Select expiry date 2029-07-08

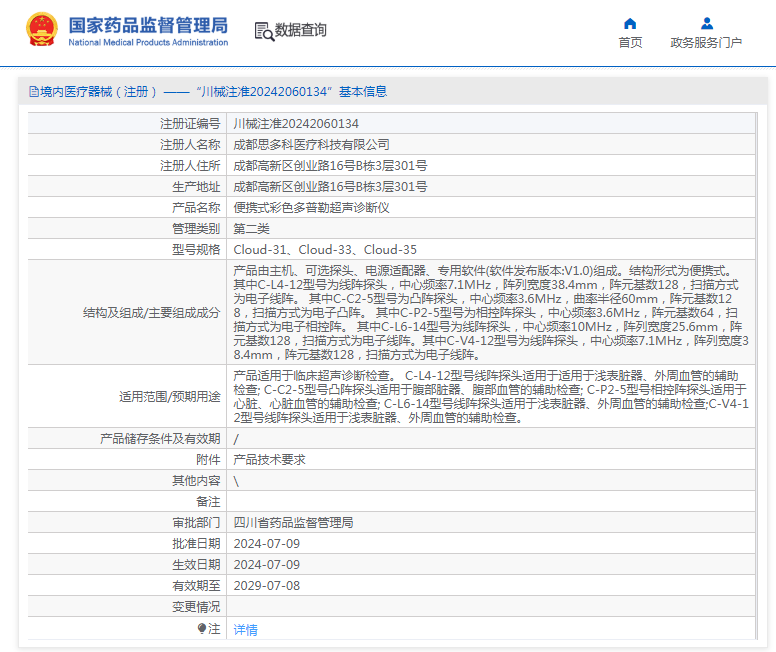click(x=267, y=586)
